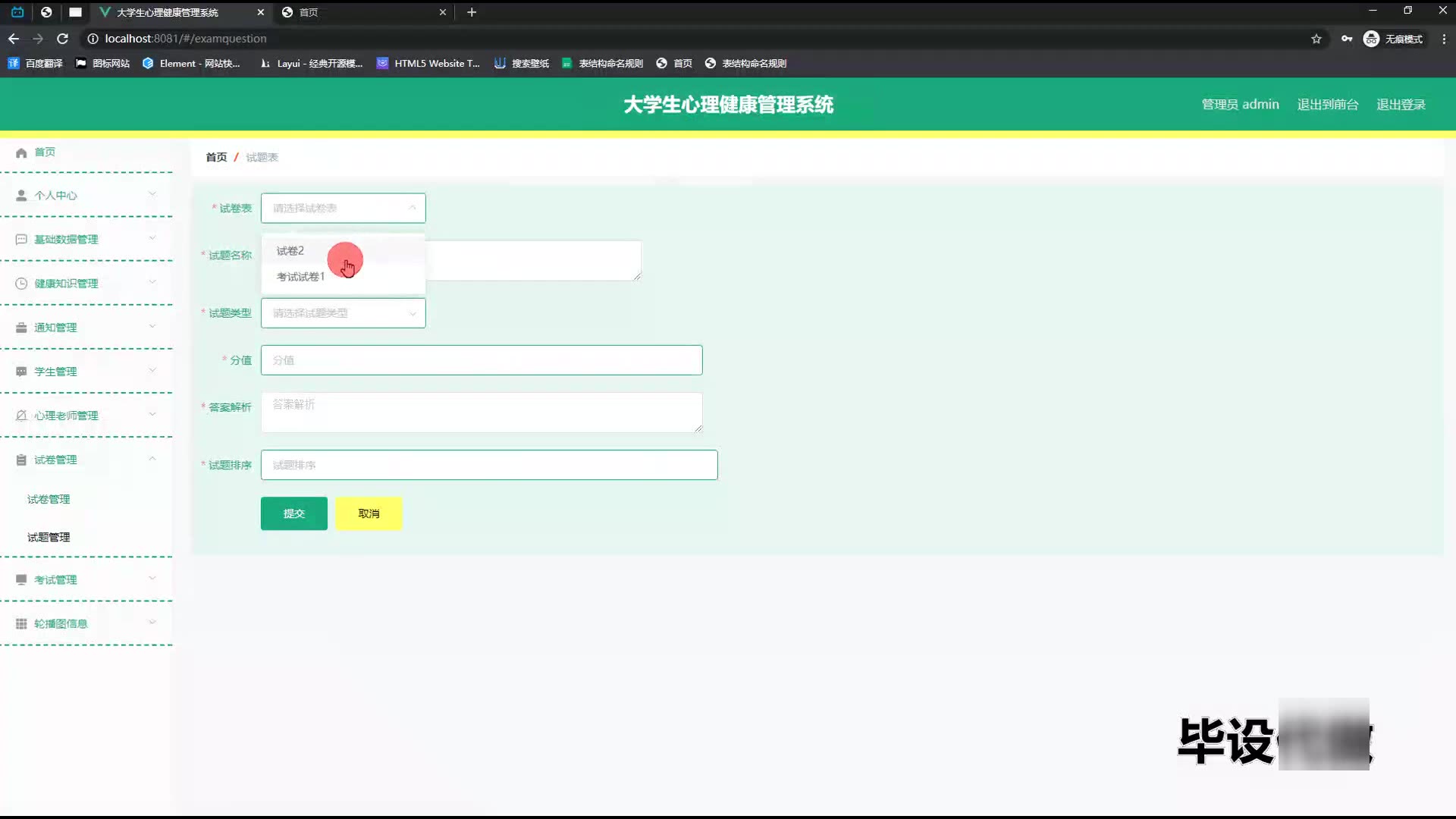Image resolution: width=1456 pixels, height=819 pixels.
Task: Click the monitor icon beside 考试管理
Action: coord(21,579)
